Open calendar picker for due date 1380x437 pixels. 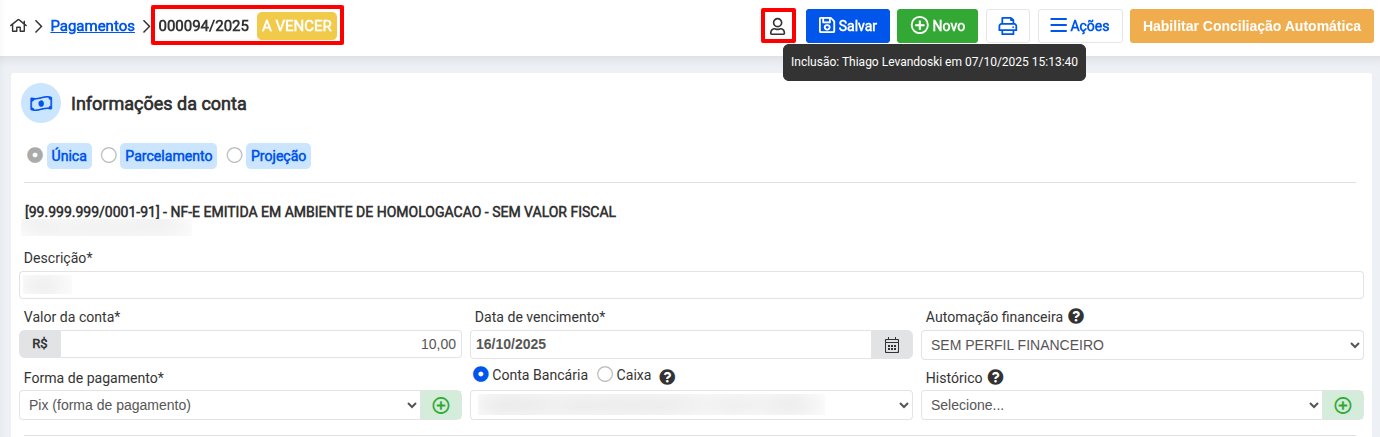point(892,345)
